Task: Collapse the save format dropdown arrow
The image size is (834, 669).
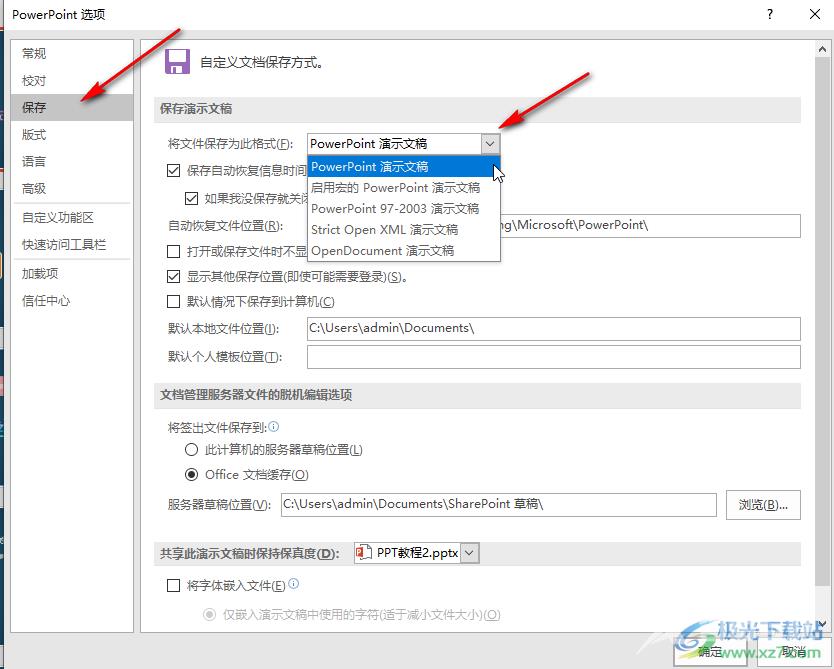Action: tap(490, 144)
